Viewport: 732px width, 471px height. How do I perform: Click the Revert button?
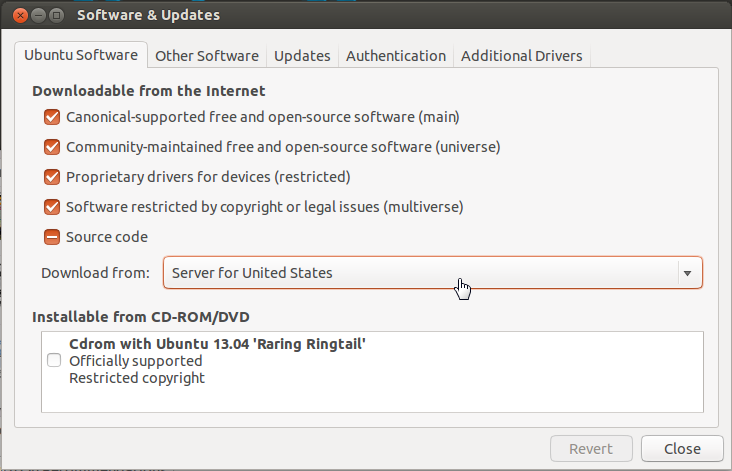pyautogui.click(x=592, y=449)
